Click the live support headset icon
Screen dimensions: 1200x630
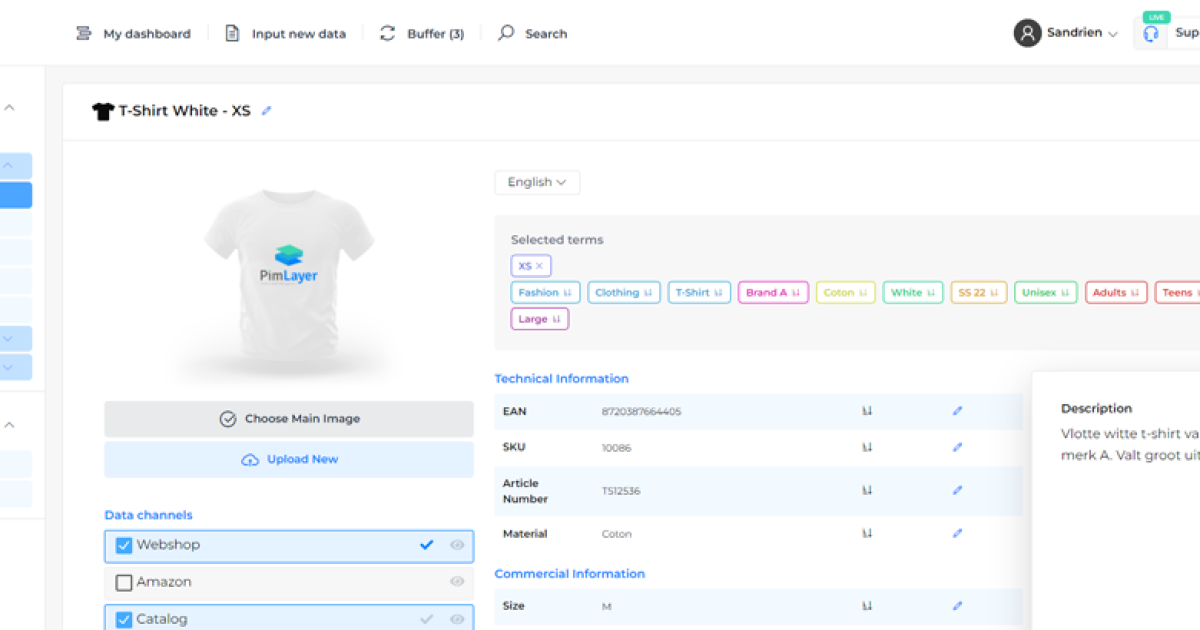point(1151,34)
